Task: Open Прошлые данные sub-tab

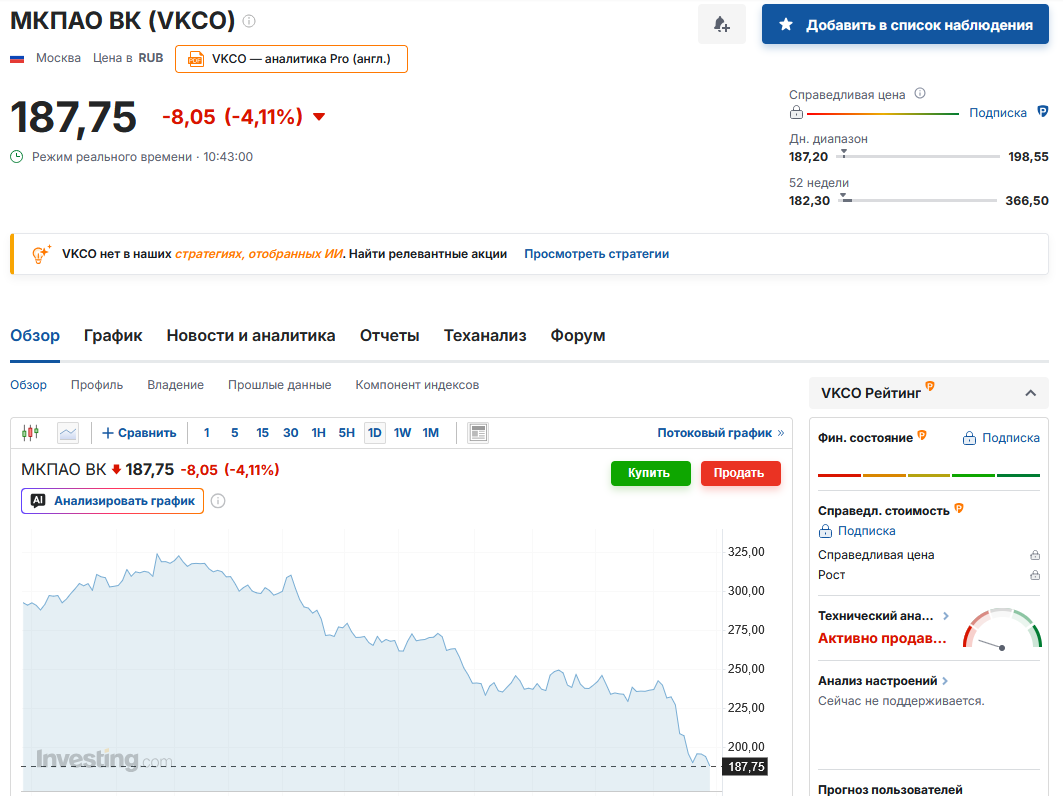Action: point(279,384)
